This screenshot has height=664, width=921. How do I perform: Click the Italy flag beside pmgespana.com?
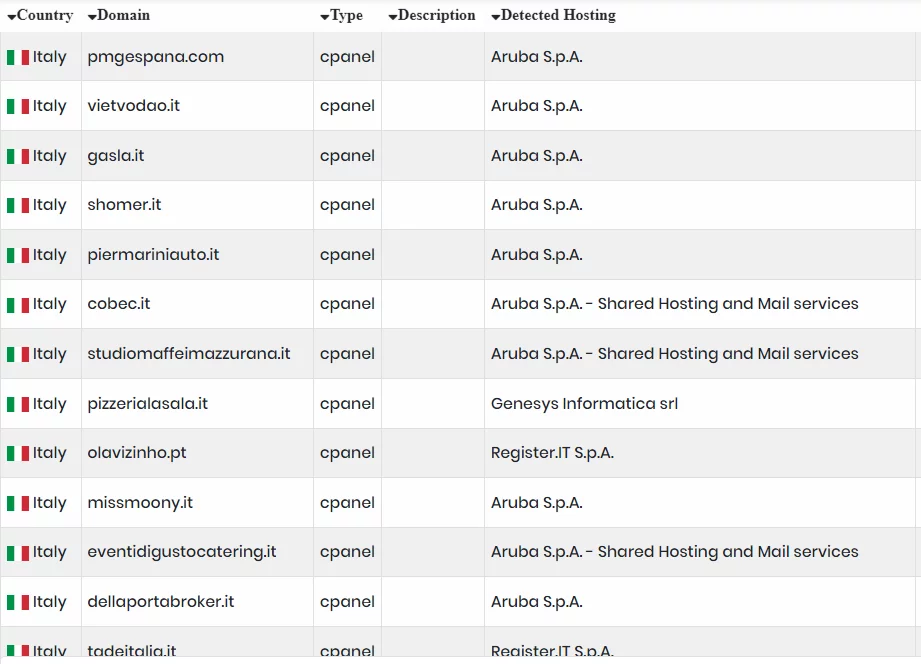click(x=18, y=57)
